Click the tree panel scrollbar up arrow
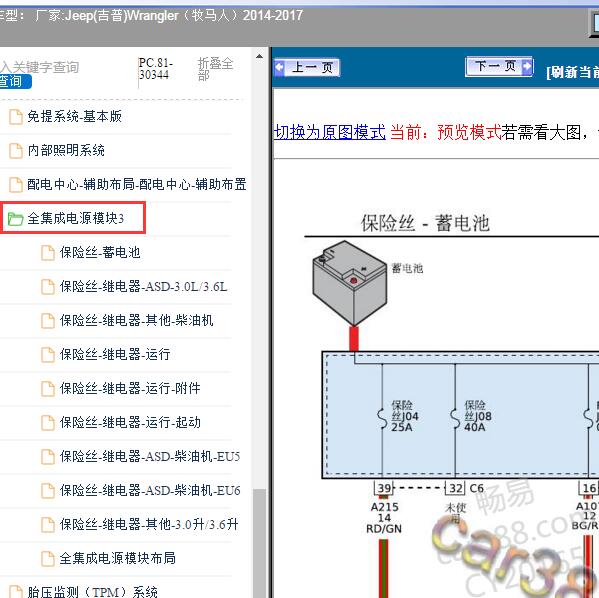 tap(259, 57)
